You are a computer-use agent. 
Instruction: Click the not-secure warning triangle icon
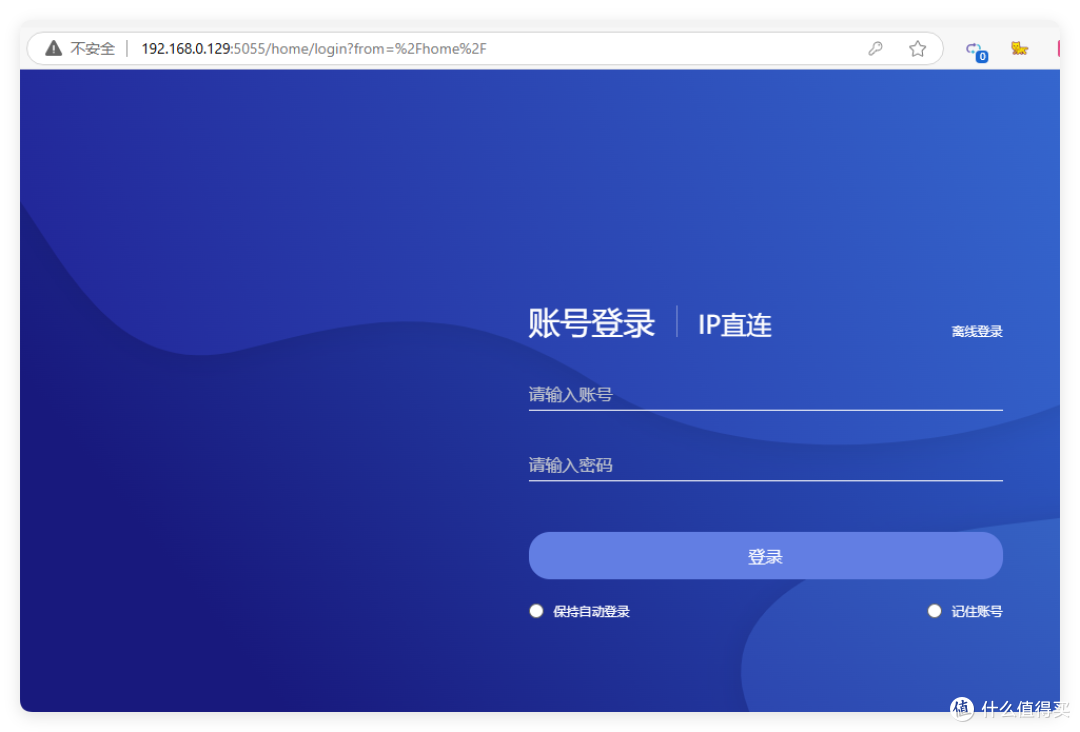tap(54, 48)
